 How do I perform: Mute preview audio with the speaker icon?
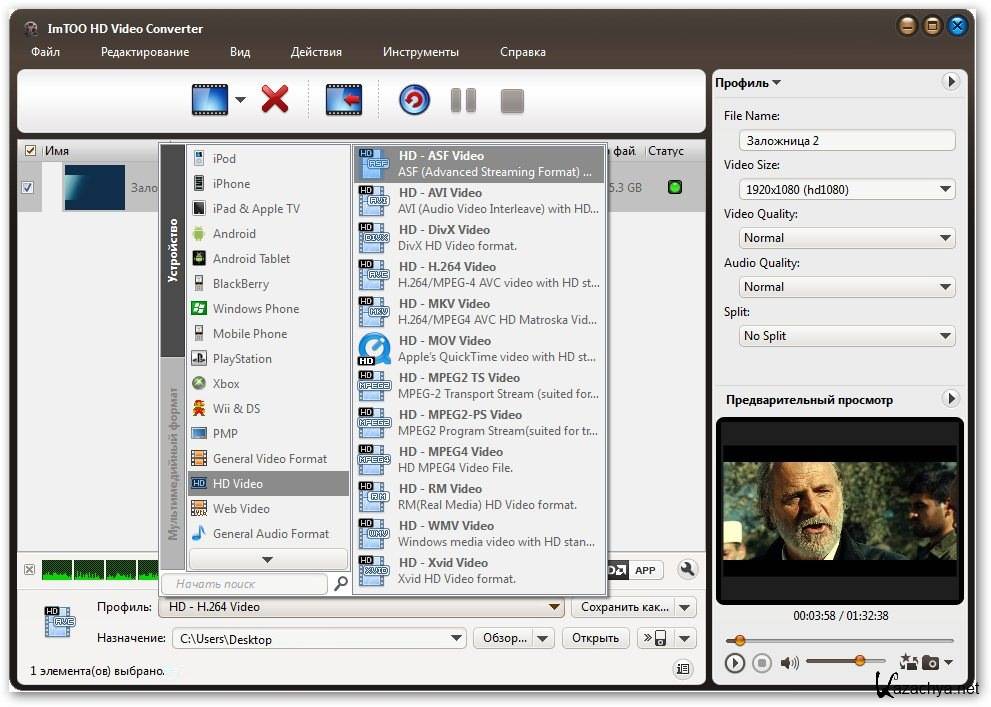[789, 662]
